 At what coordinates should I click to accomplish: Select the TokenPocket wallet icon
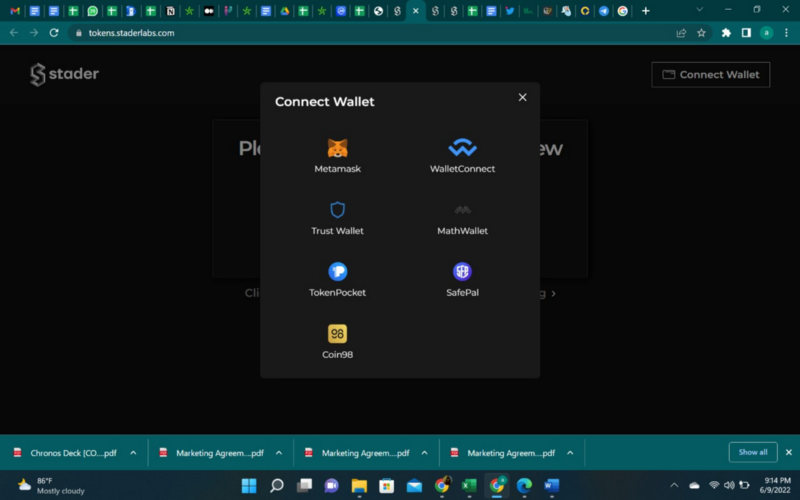(337, 271)
